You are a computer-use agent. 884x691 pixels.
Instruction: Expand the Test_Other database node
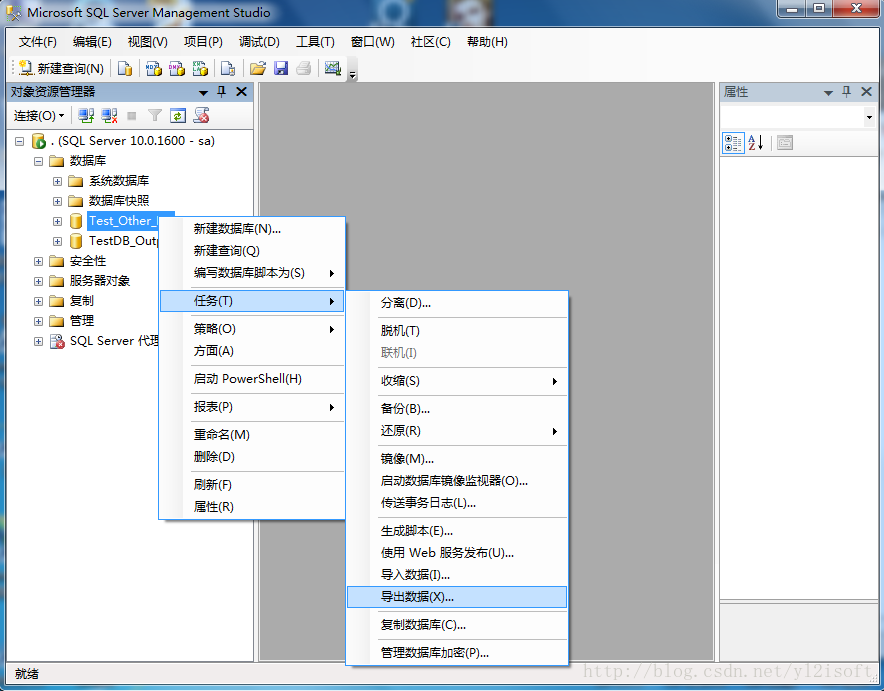tap(58, 222)
